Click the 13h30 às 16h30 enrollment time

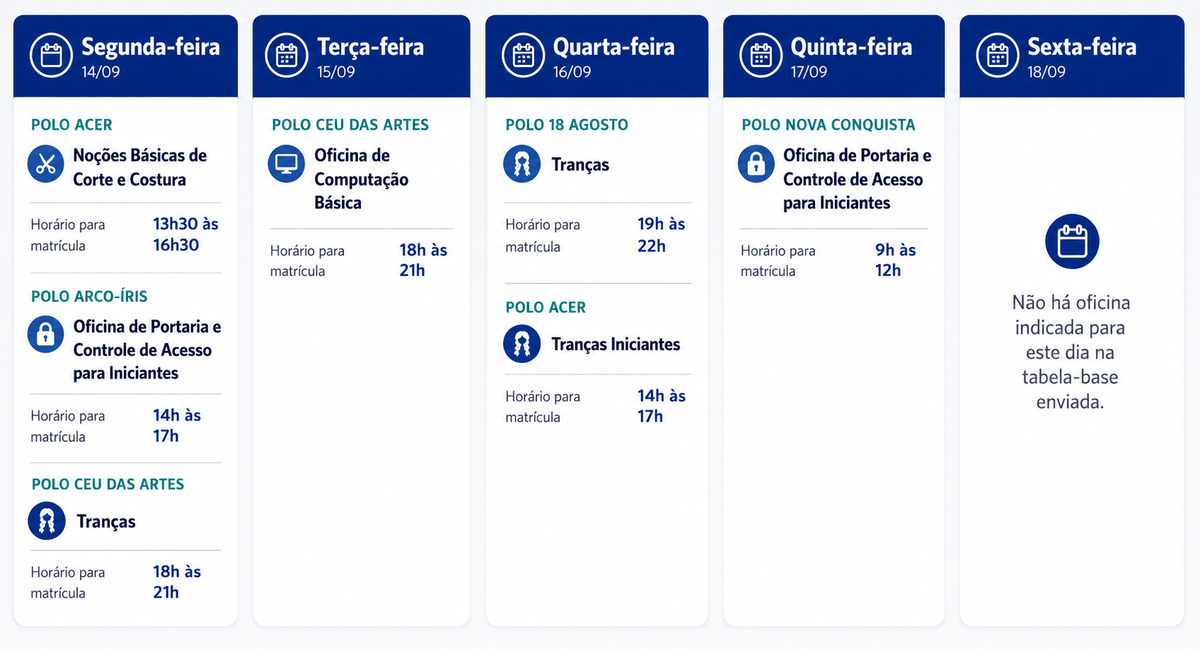click(186, 234)
